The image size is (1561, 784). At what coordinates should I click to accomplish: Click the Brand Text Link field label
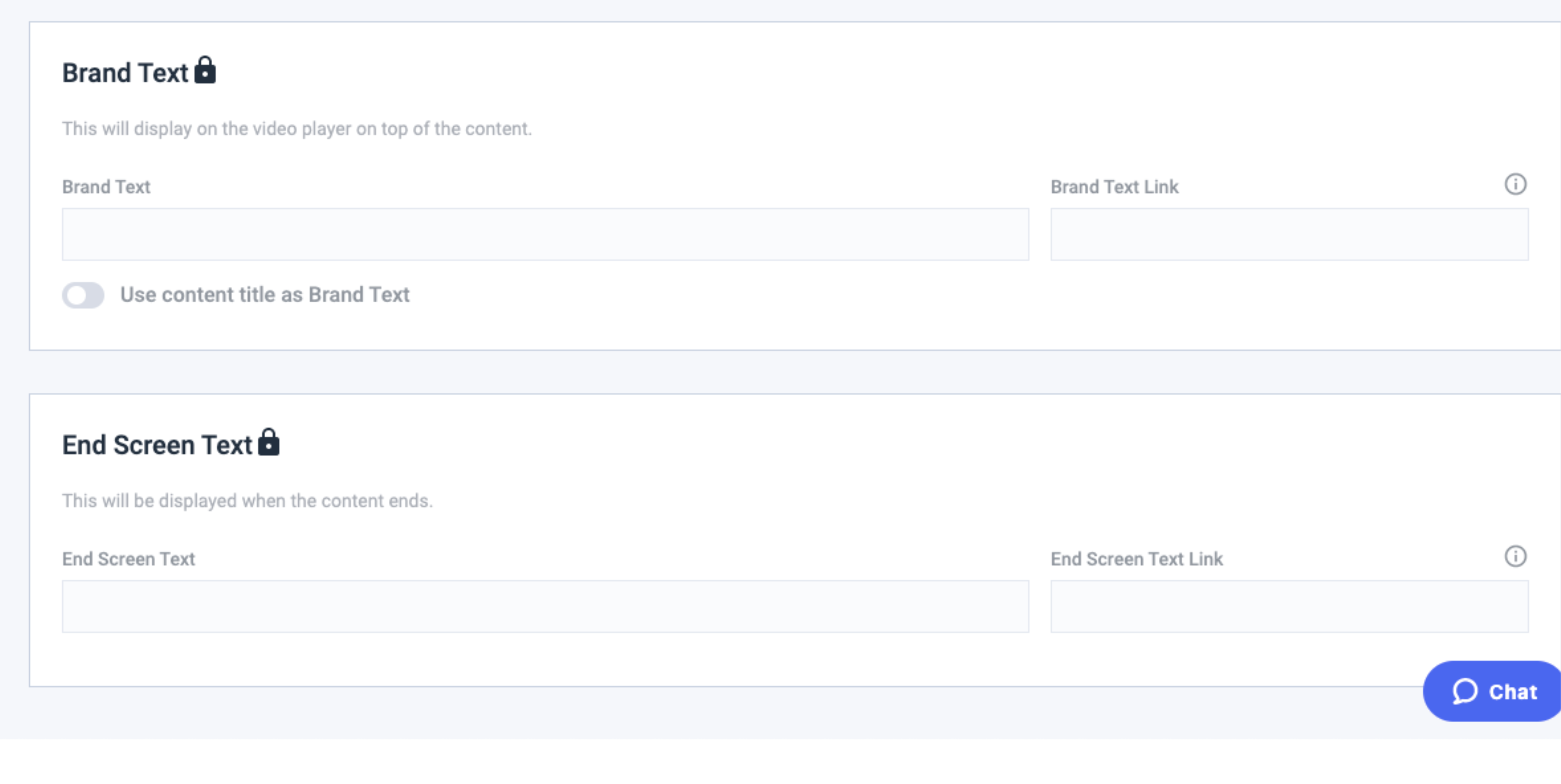[x=1114, y=187]
